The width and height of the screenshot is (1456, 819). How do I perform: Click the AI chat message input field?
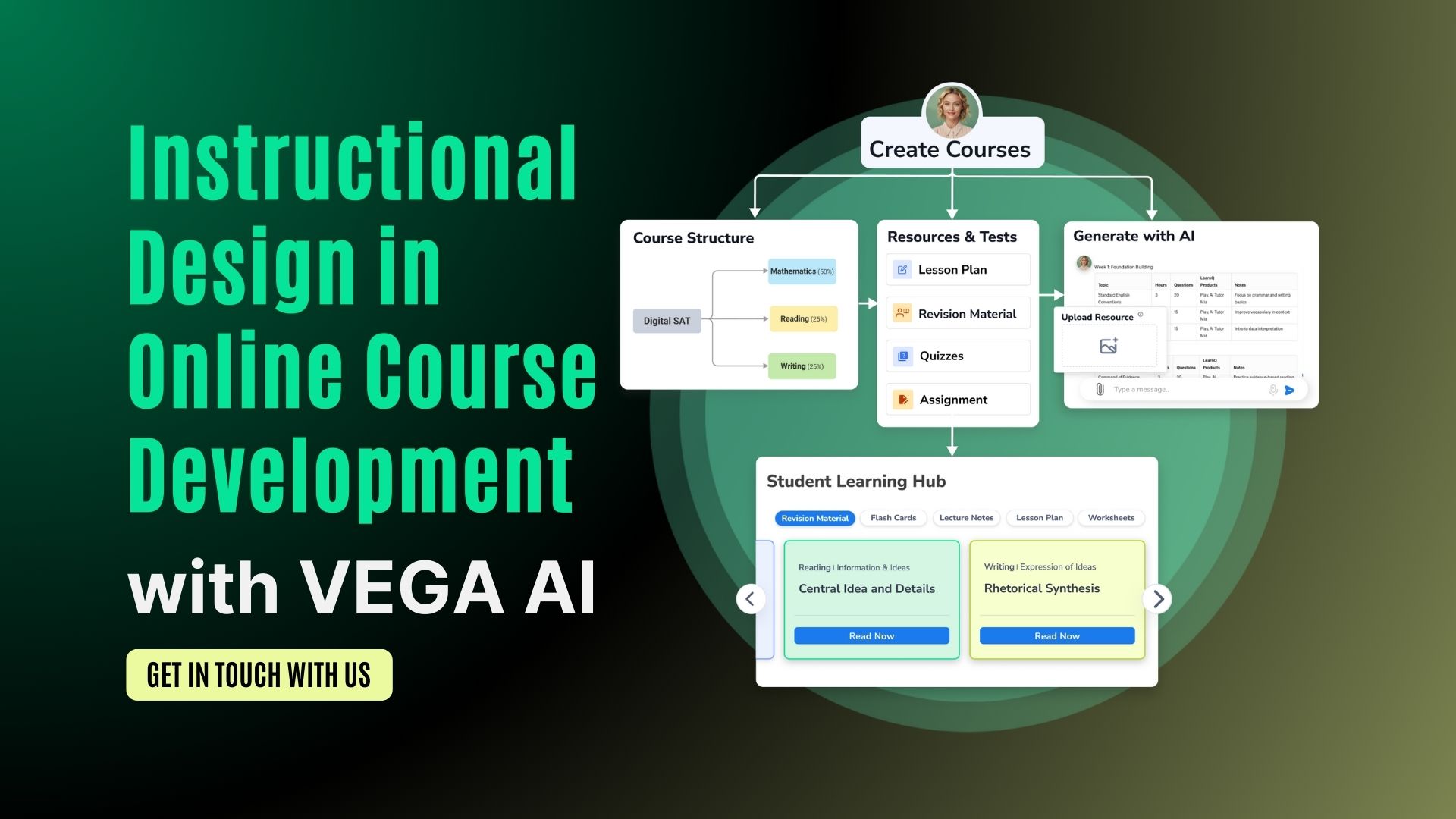[x=1180, y=390]
